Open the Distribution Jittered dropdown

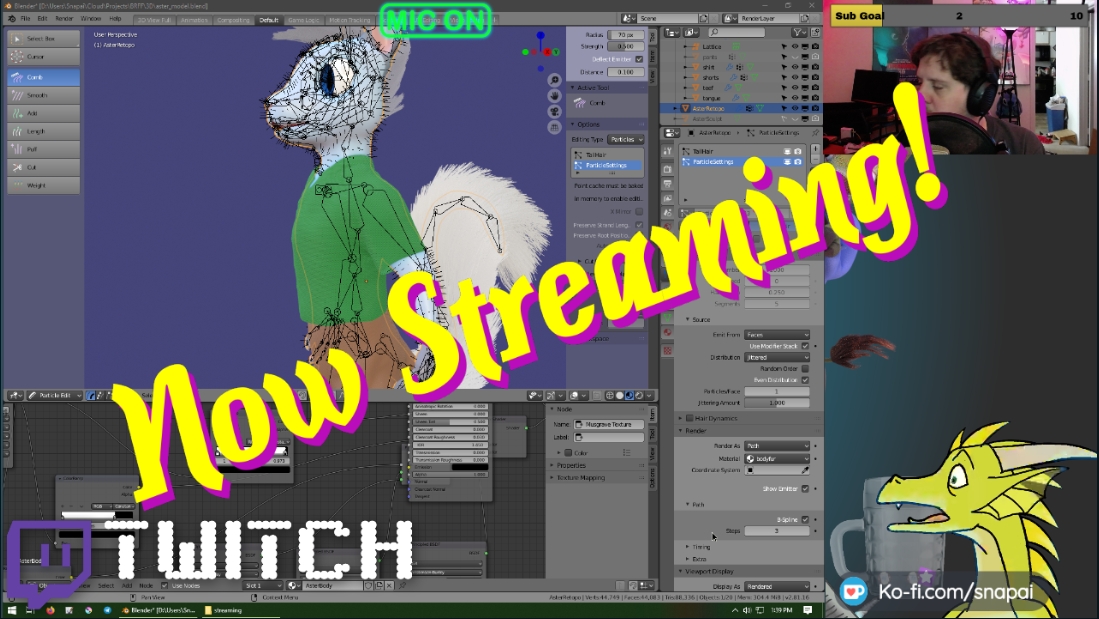coord(777,357)
